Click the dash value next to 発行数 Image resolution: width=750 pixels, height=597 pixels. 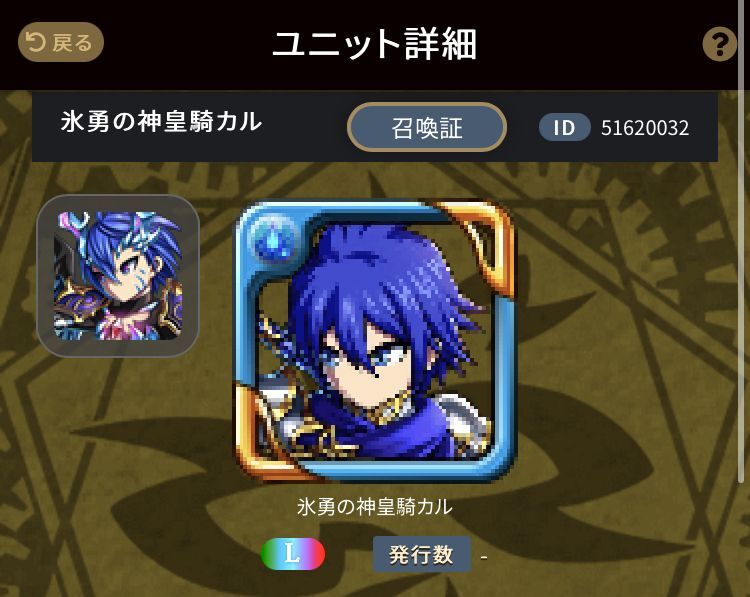coord(484,557)
